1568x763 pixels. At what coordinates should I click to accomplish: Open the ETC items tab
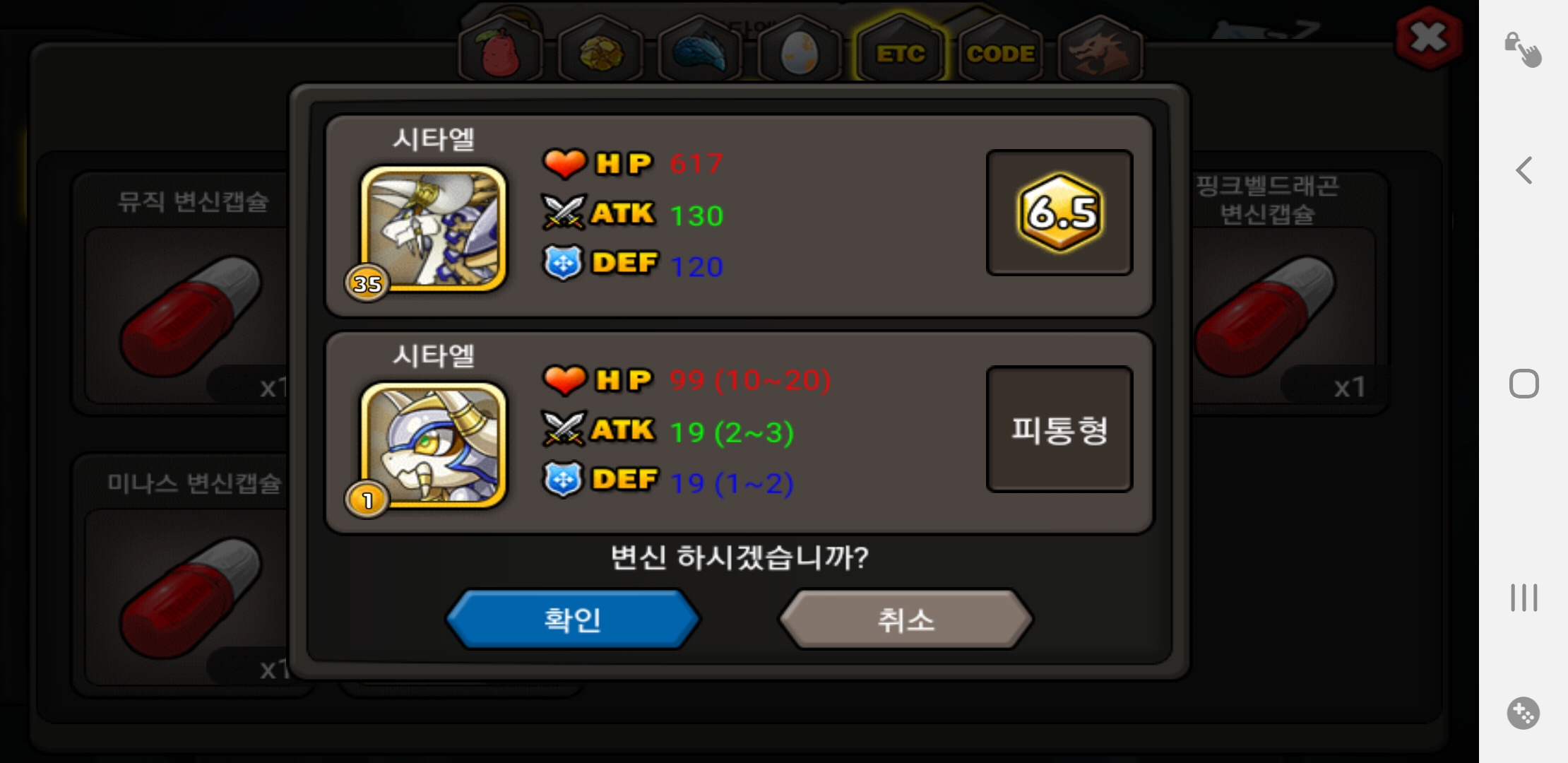900,49
